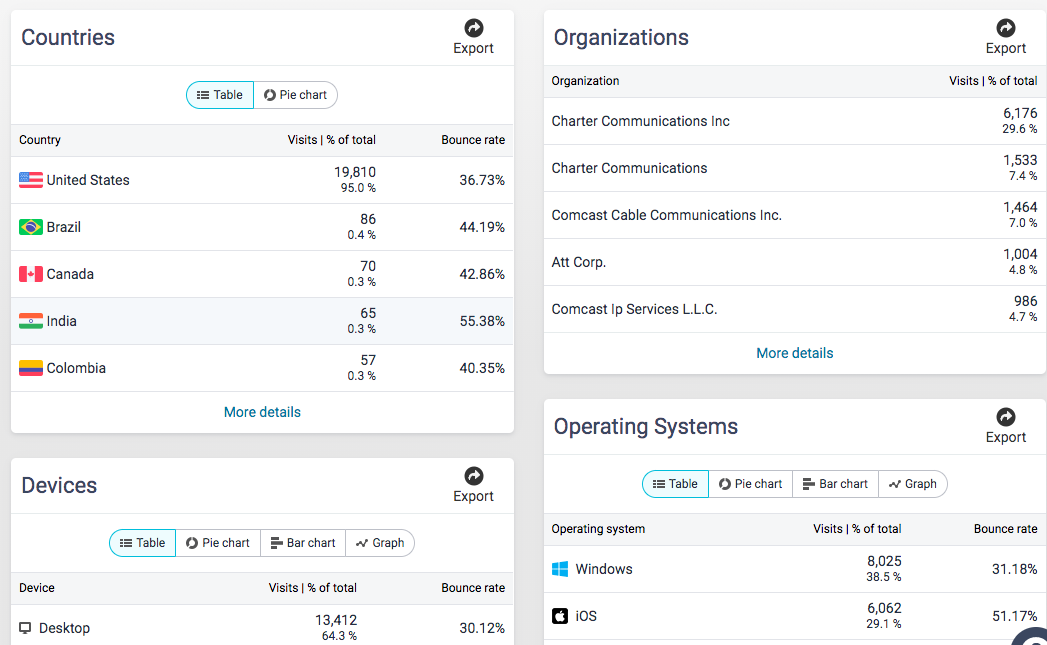Open More details under Countries

pyautogui.click(x=262, y=412)
